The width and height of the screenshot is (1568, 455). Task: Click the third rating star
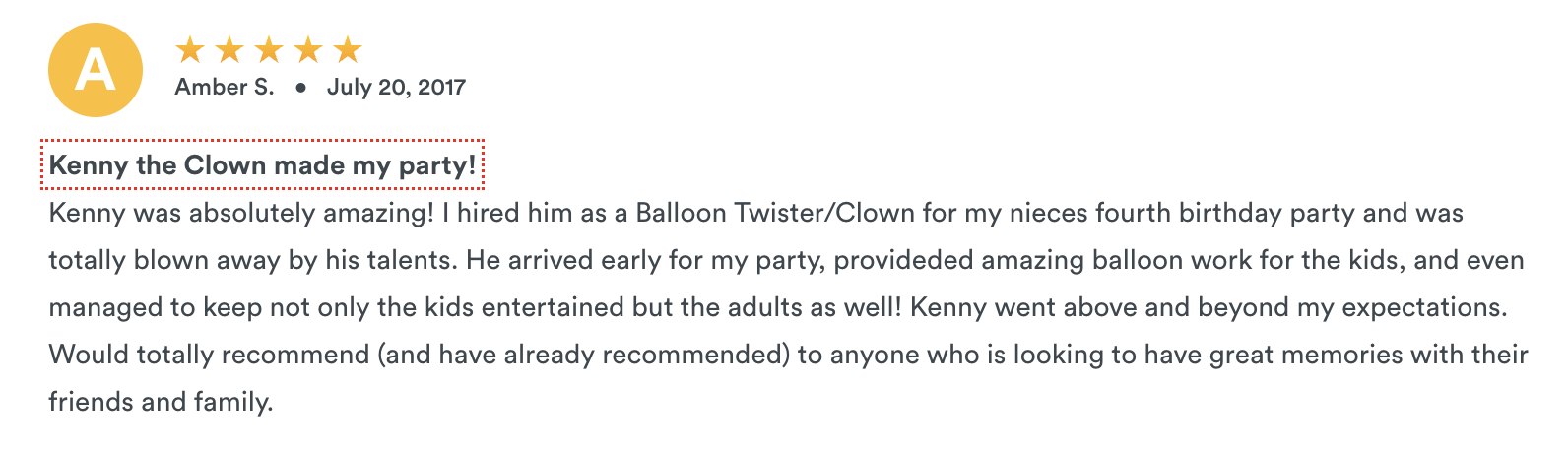pos(269,49)
